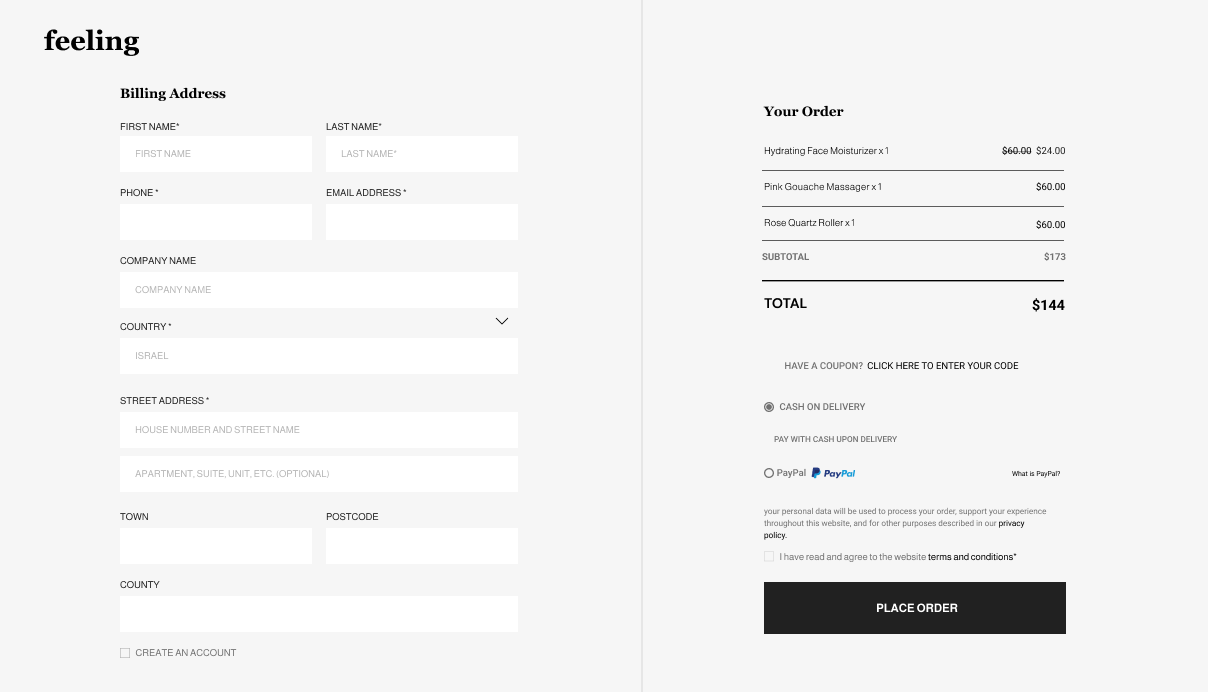The image size is (1208, 692).
Task: Click the house number and street field
Action: pos(318,430)
